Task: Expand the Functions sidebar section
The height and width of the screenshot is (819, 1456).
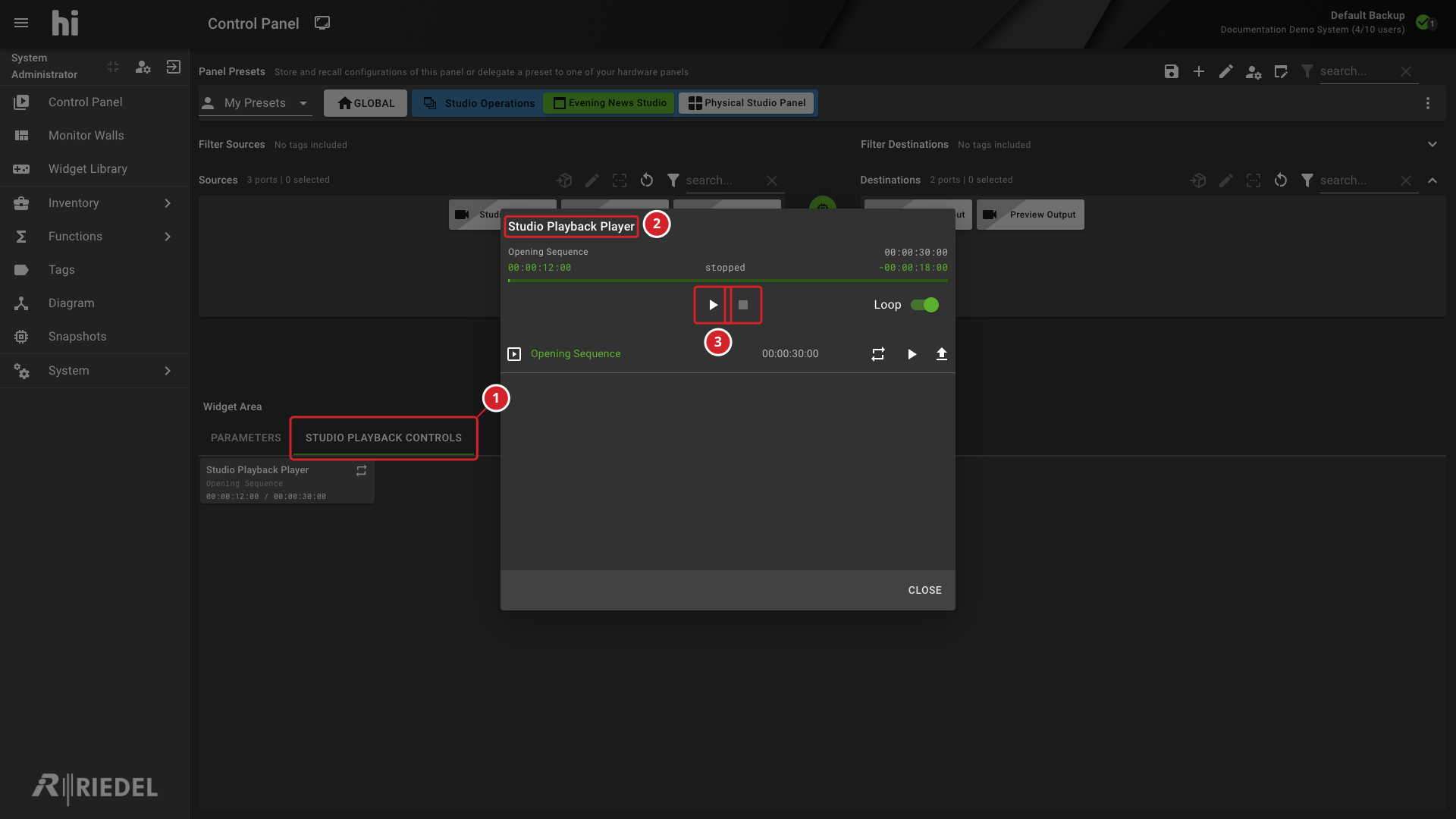Action: click(x=95, y=237)
